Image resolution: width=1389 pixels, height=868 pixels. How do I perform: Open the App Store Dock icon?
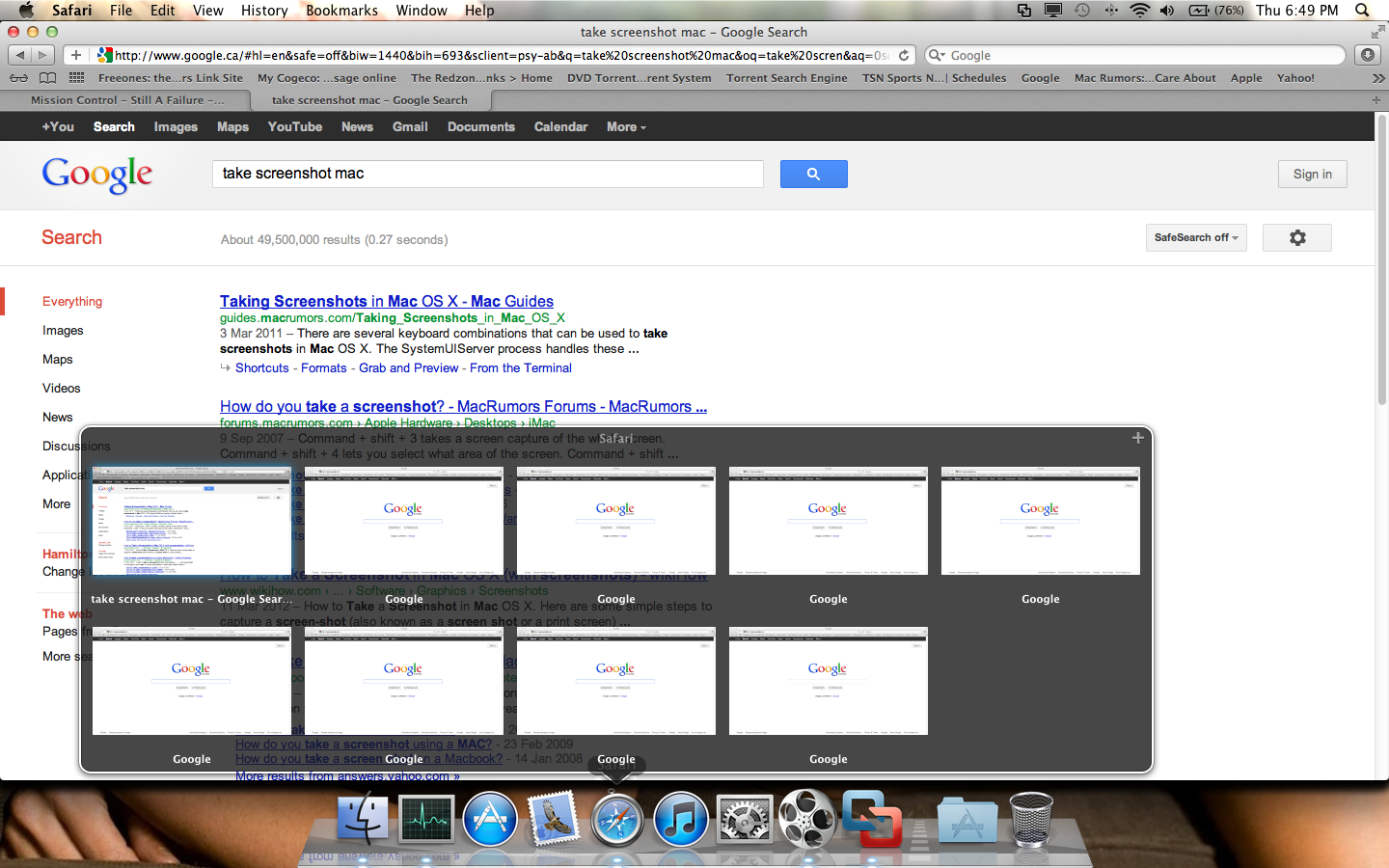click(x=489, y=819)
